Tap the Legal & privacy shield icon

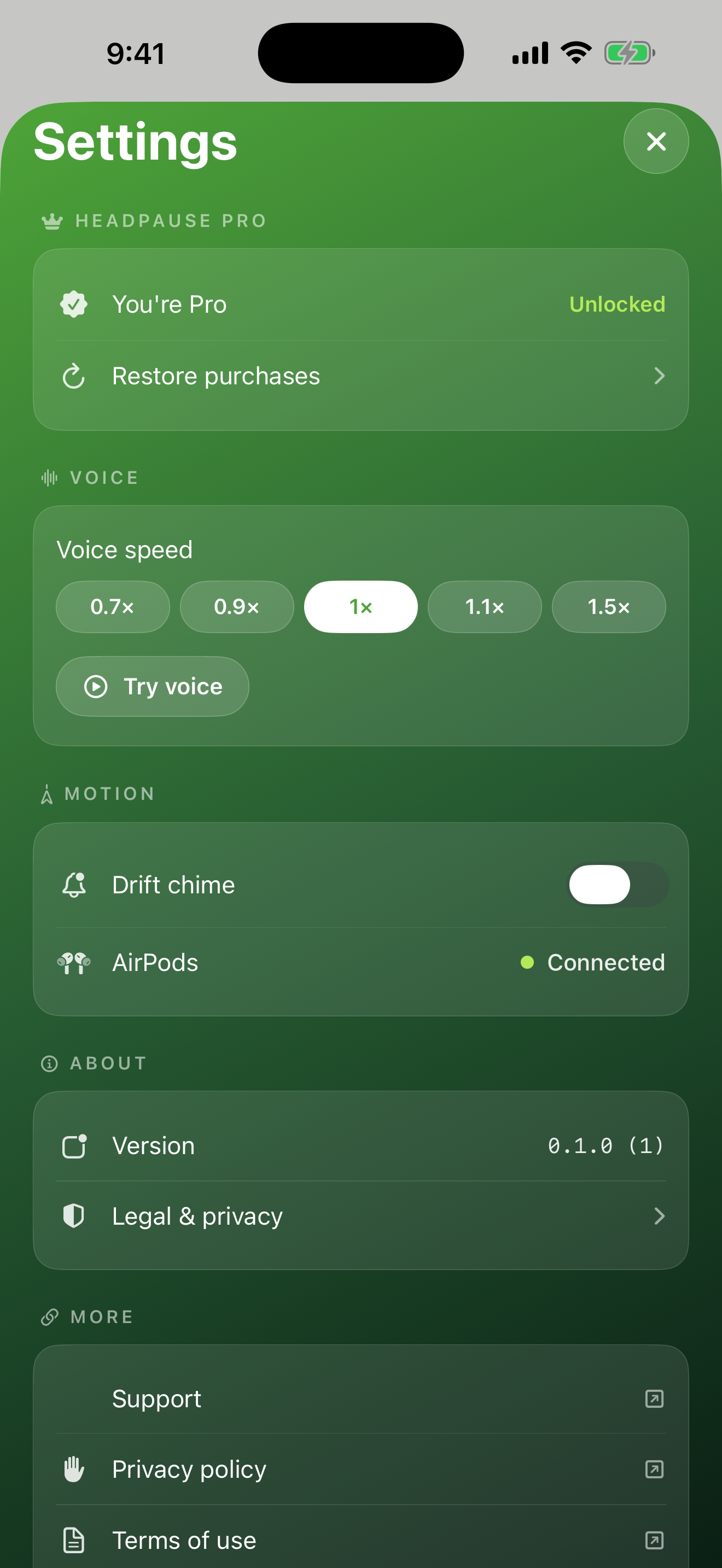74,1216
